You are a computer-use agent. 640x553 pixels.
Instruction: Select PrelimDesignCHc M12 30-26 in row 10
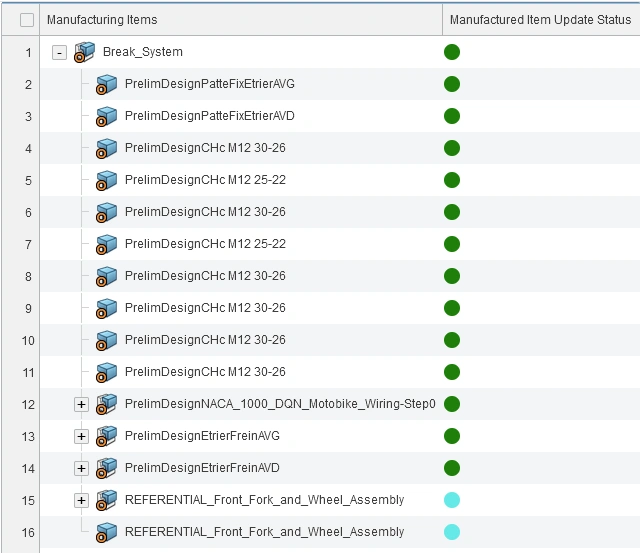coord(205,340)
